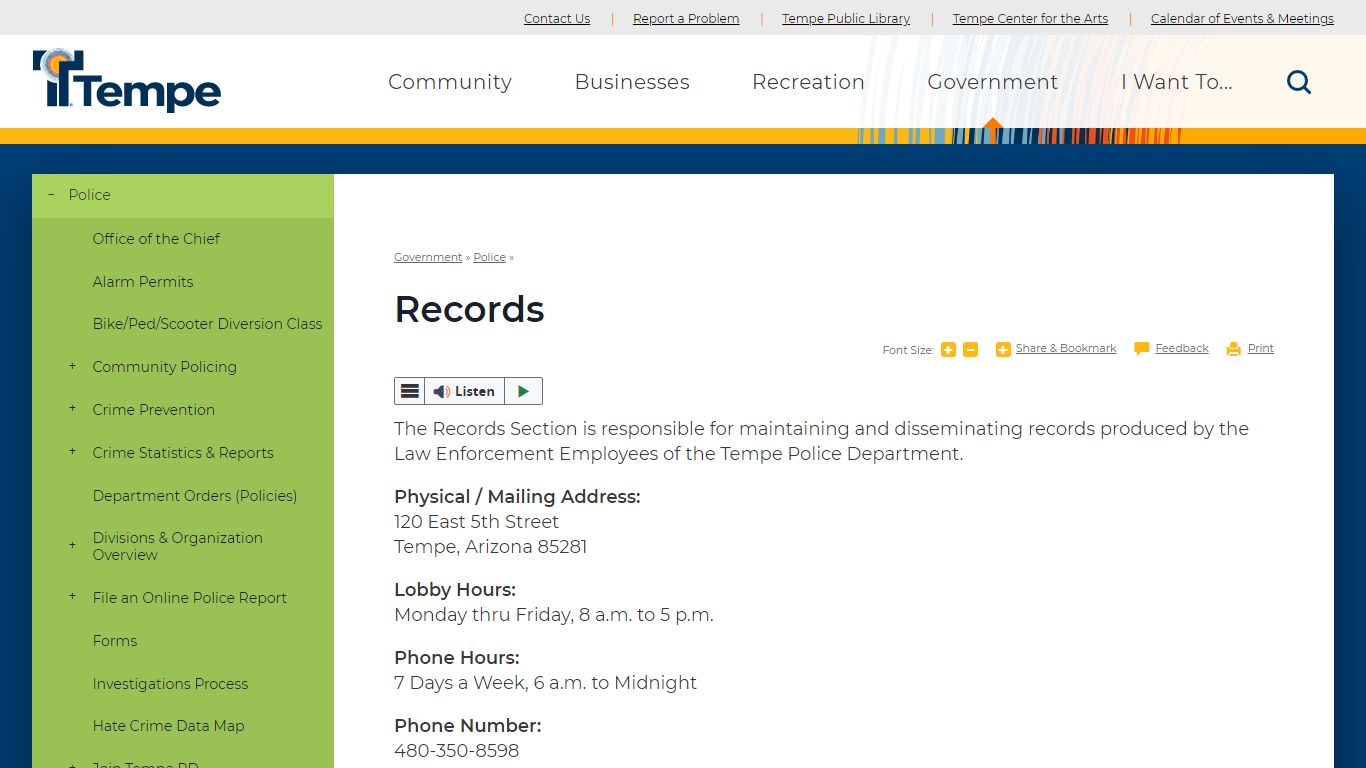Click the Tempe city logo
Screen dimensions: 1366x768
127,80
